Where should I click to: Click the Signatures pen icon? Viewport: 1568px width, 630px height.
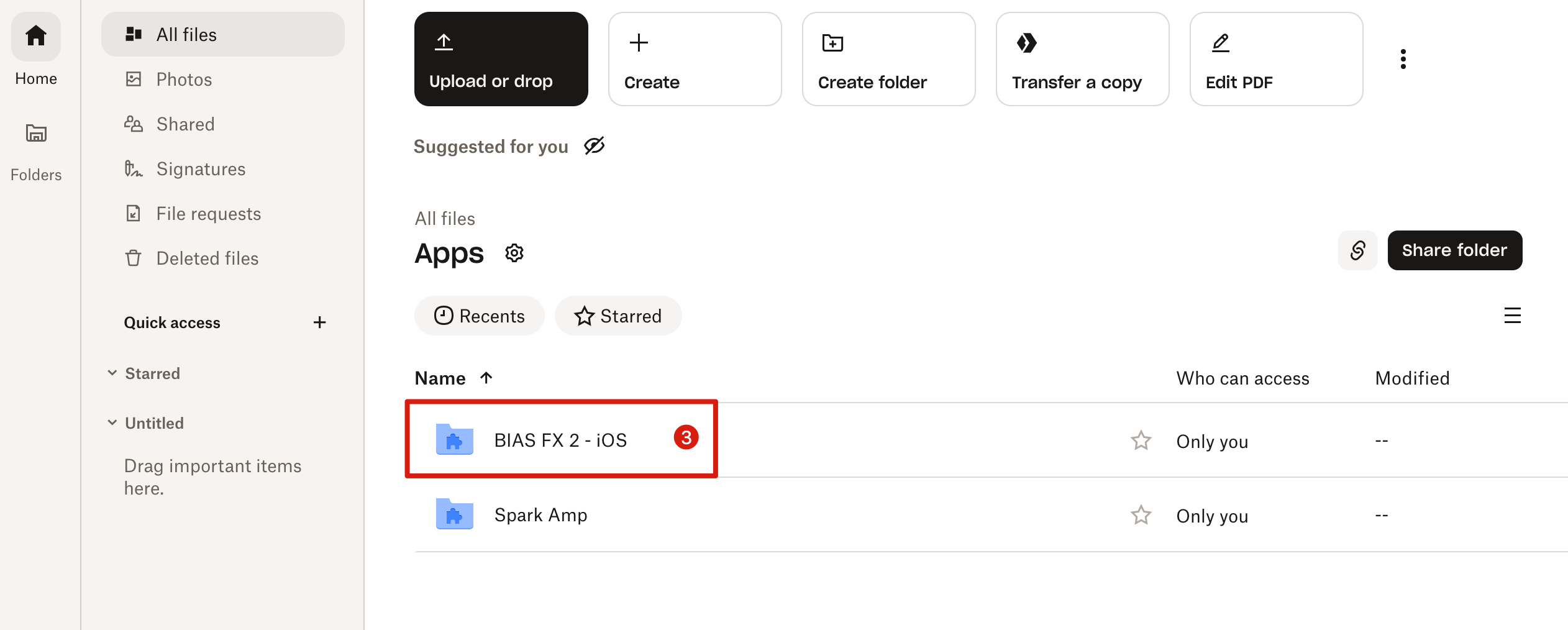tap(134, 168)
